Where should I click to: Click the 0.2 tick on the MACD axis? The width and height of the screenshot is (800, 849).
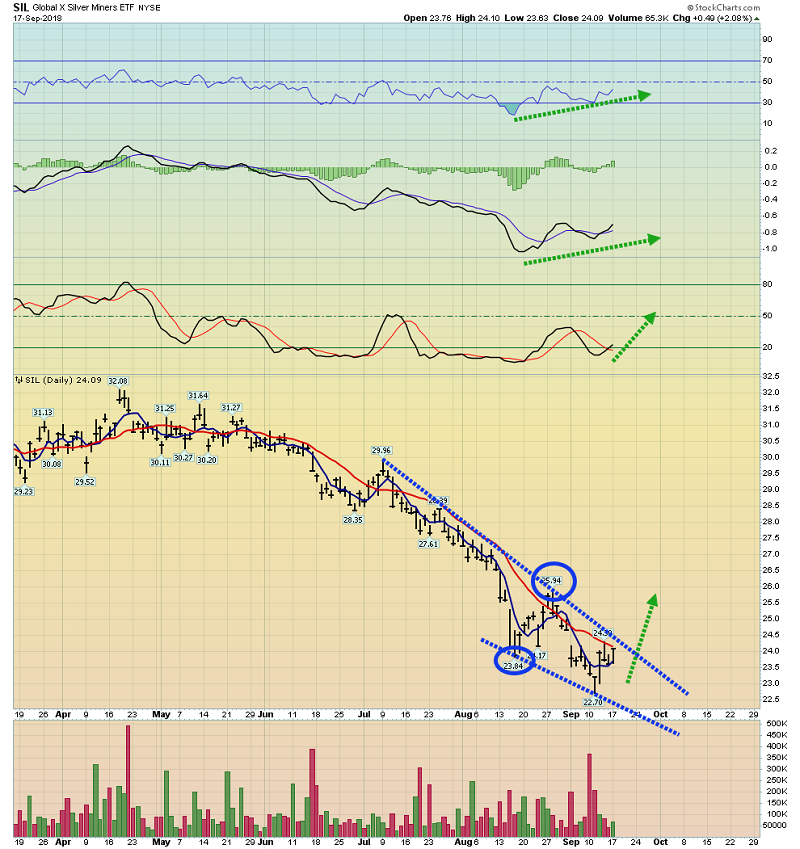coord(771,151)
